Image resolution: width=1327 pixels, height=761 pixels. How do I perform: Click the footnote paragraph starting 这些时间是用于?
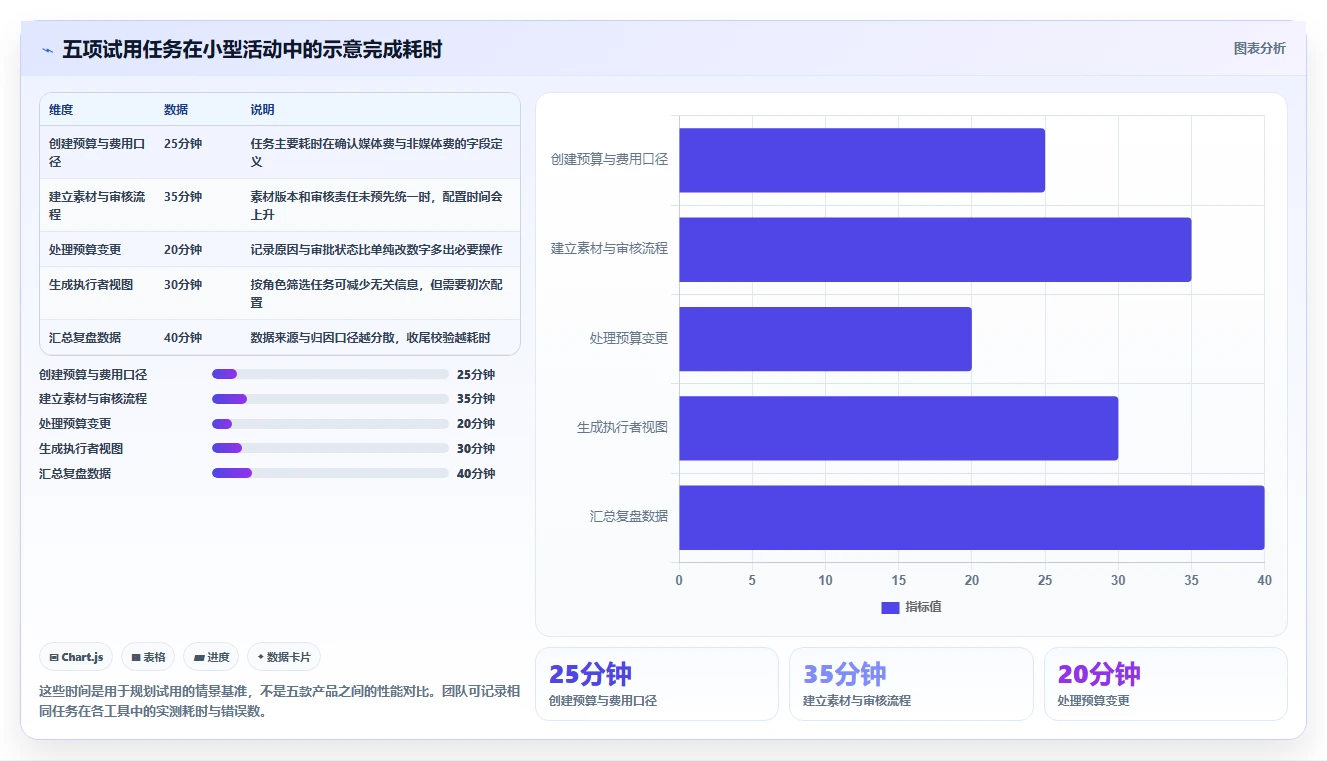[x=279, y=702]
